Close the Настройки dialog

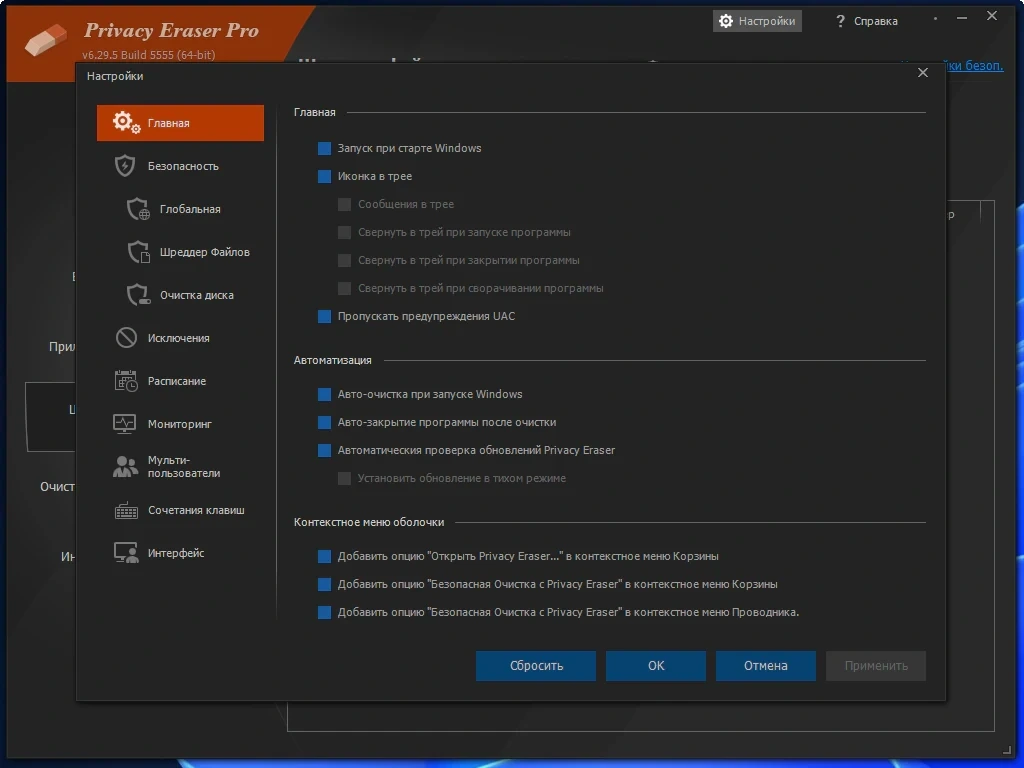coord(923,72)
